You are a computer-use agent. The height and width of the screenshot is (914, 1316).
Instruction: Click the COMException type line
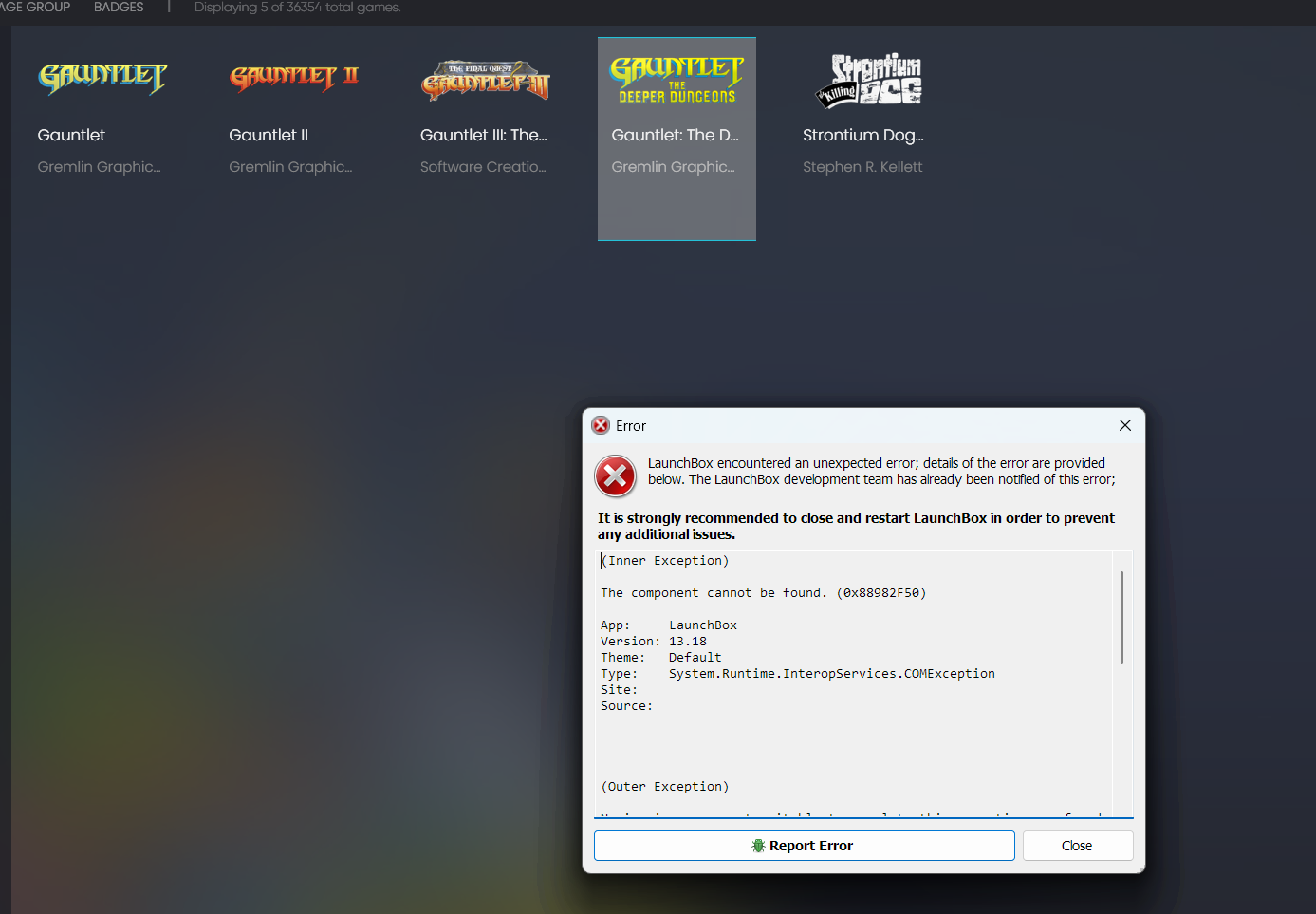pos(798,674)
